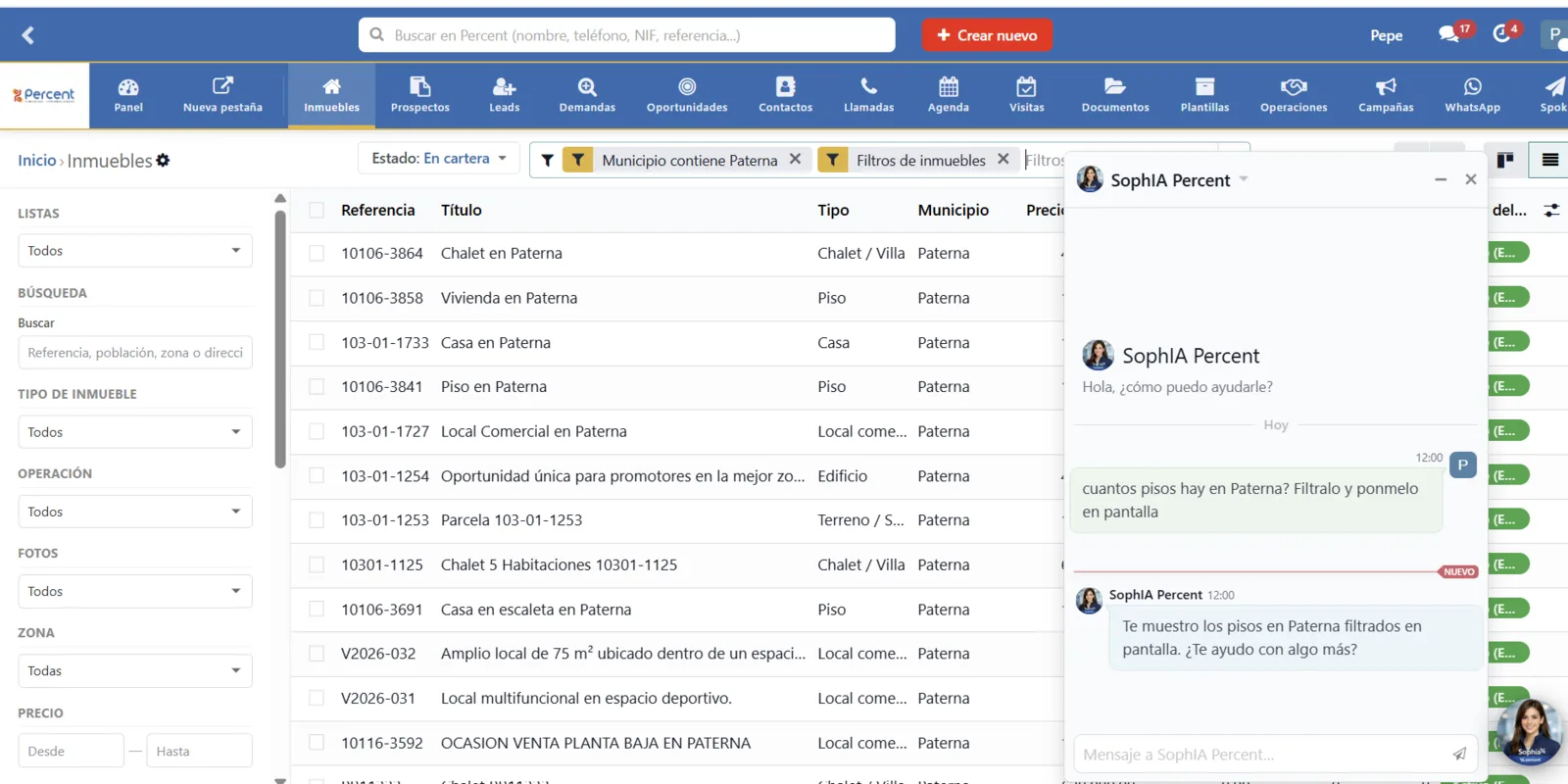Open the Campañas section
Screen dimensions: 1568x784
click(1386, 95)
